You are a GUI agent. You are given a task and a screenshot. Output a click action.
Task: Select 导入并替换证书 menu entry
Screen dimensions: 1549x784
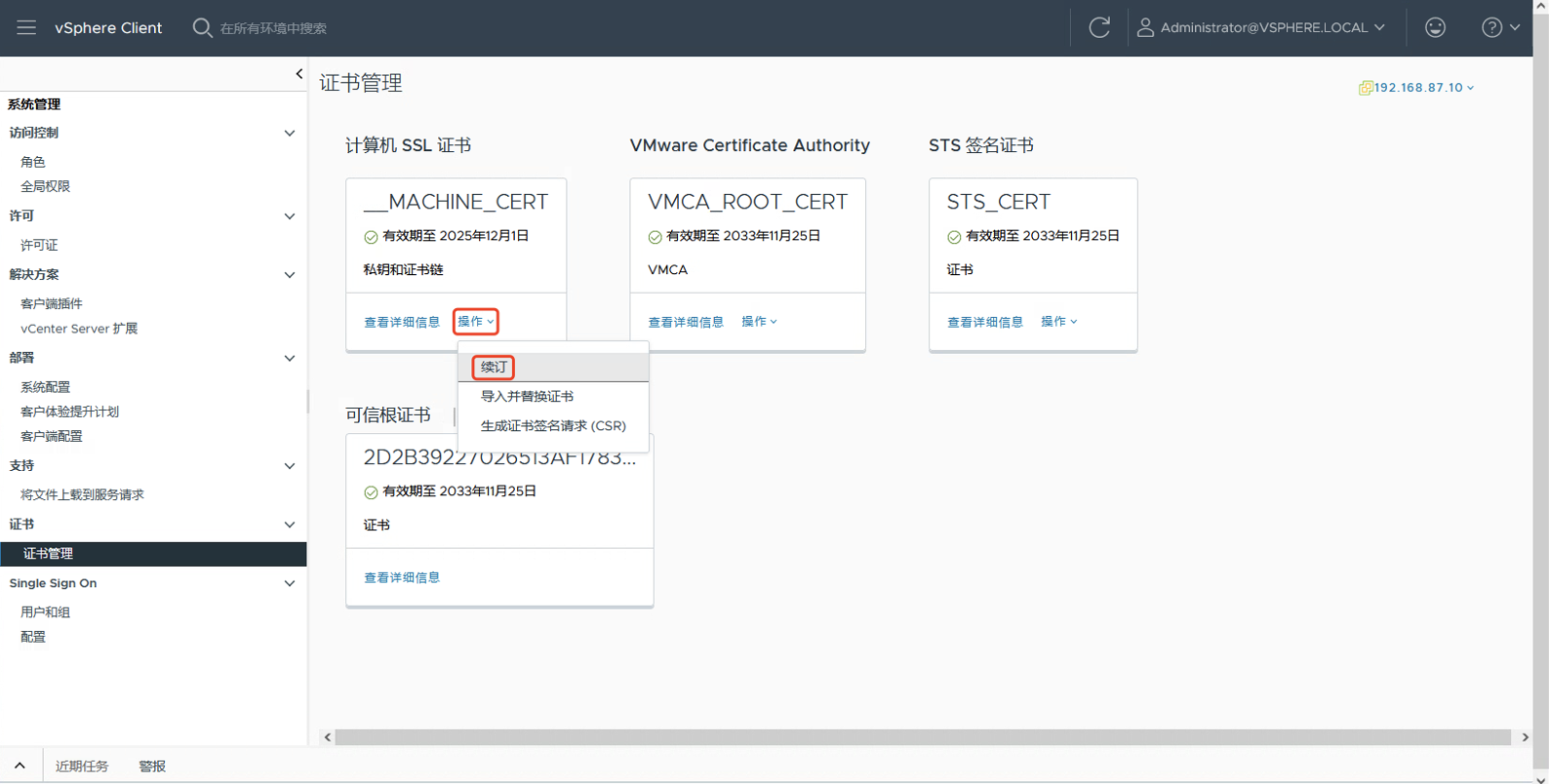click(x=552, y=396)
